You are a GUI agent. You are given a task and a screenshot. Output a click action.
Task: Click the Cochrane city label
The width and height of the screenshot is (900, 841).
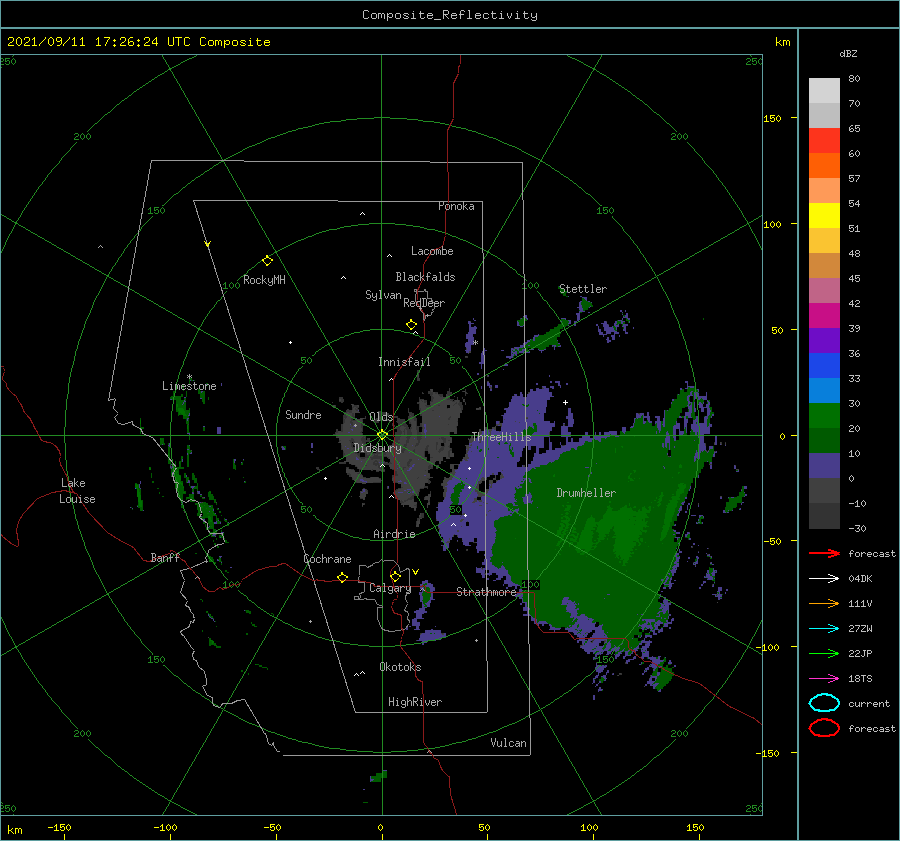327,559
